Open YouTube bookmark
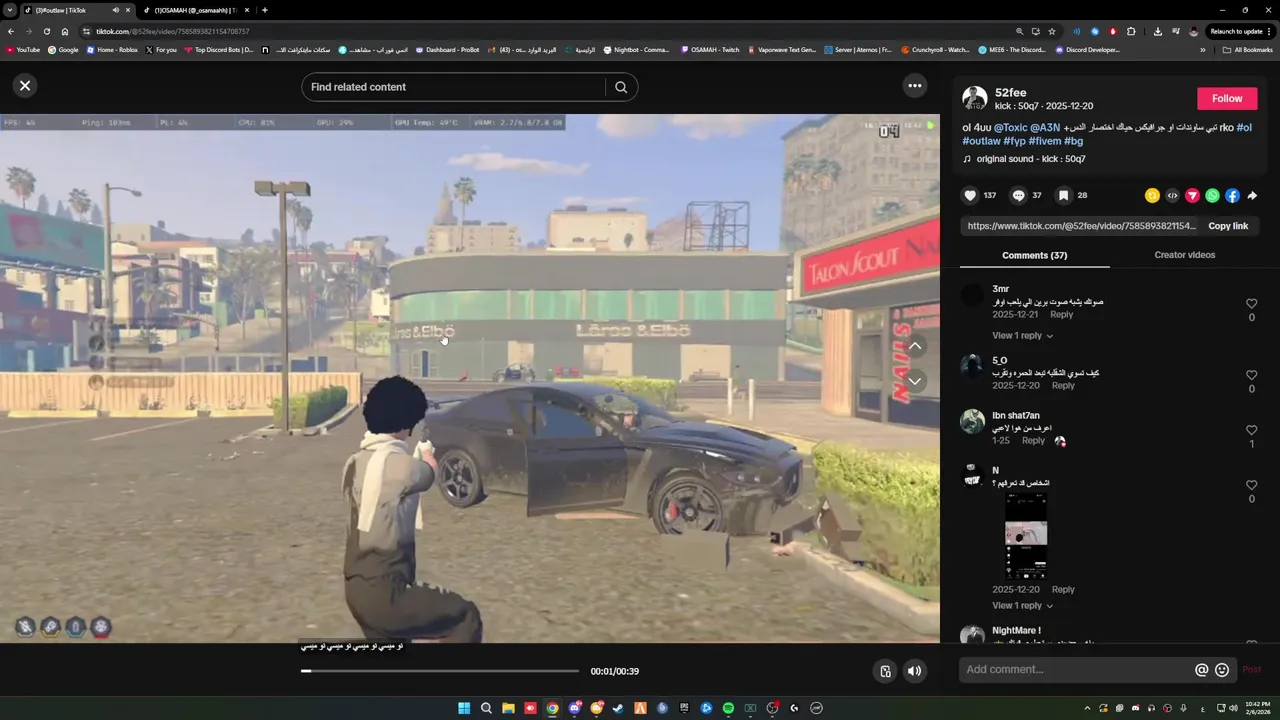1280x720 pixels. tap(23, 50)
